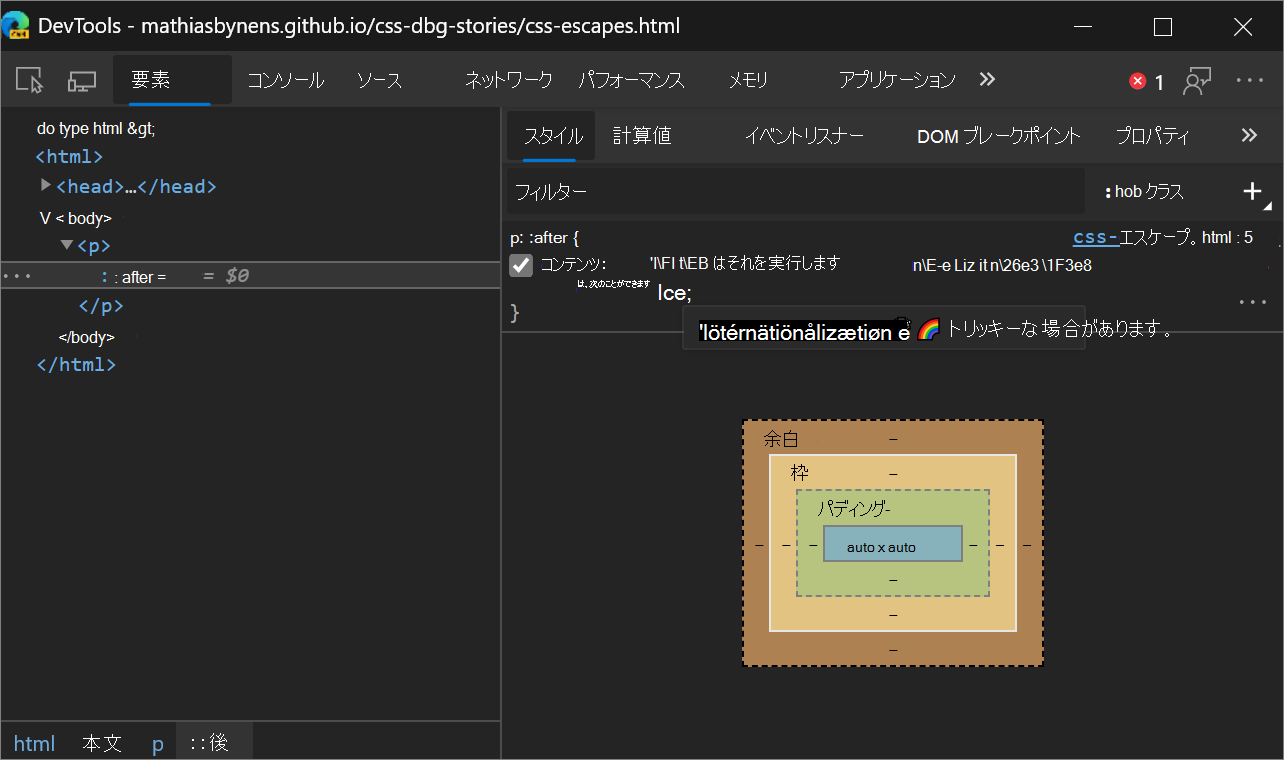1284x760 pixels.
Task: Toggle the :hob element state button
Action: pos(1123,192)
